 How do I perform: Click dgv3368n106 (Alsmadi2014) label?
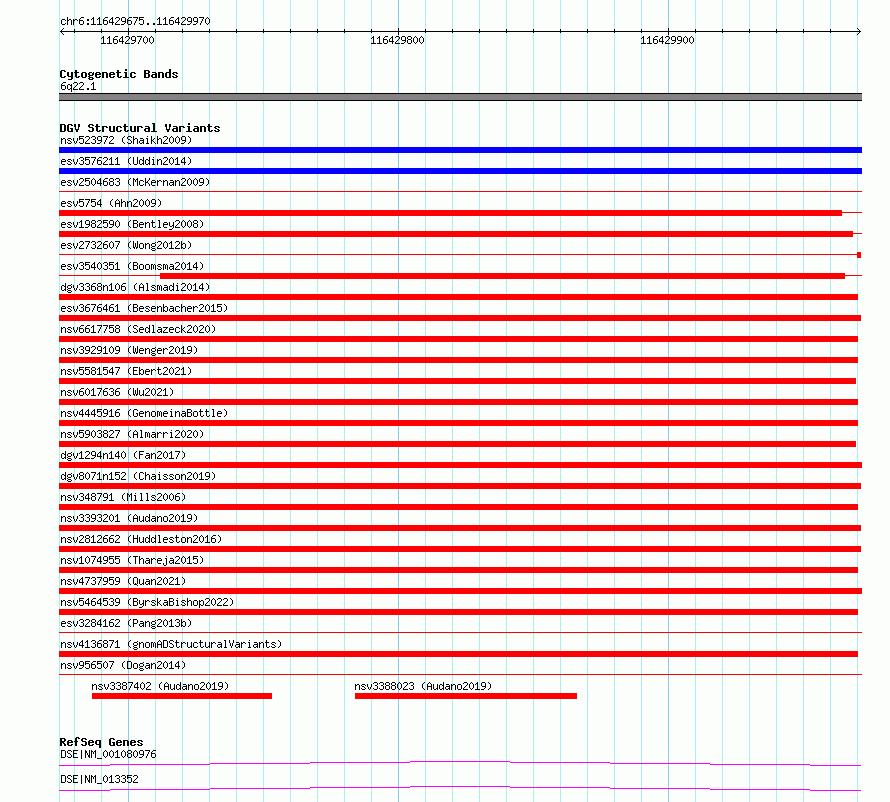coord(135,287)
